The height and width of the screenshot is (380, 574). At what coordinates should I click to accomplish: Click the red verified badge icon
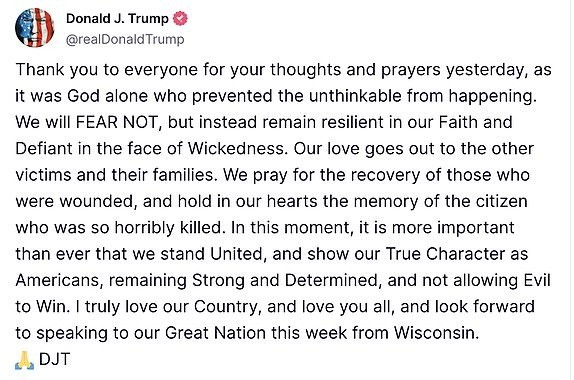pyautogui.click(x=180, y=18)
